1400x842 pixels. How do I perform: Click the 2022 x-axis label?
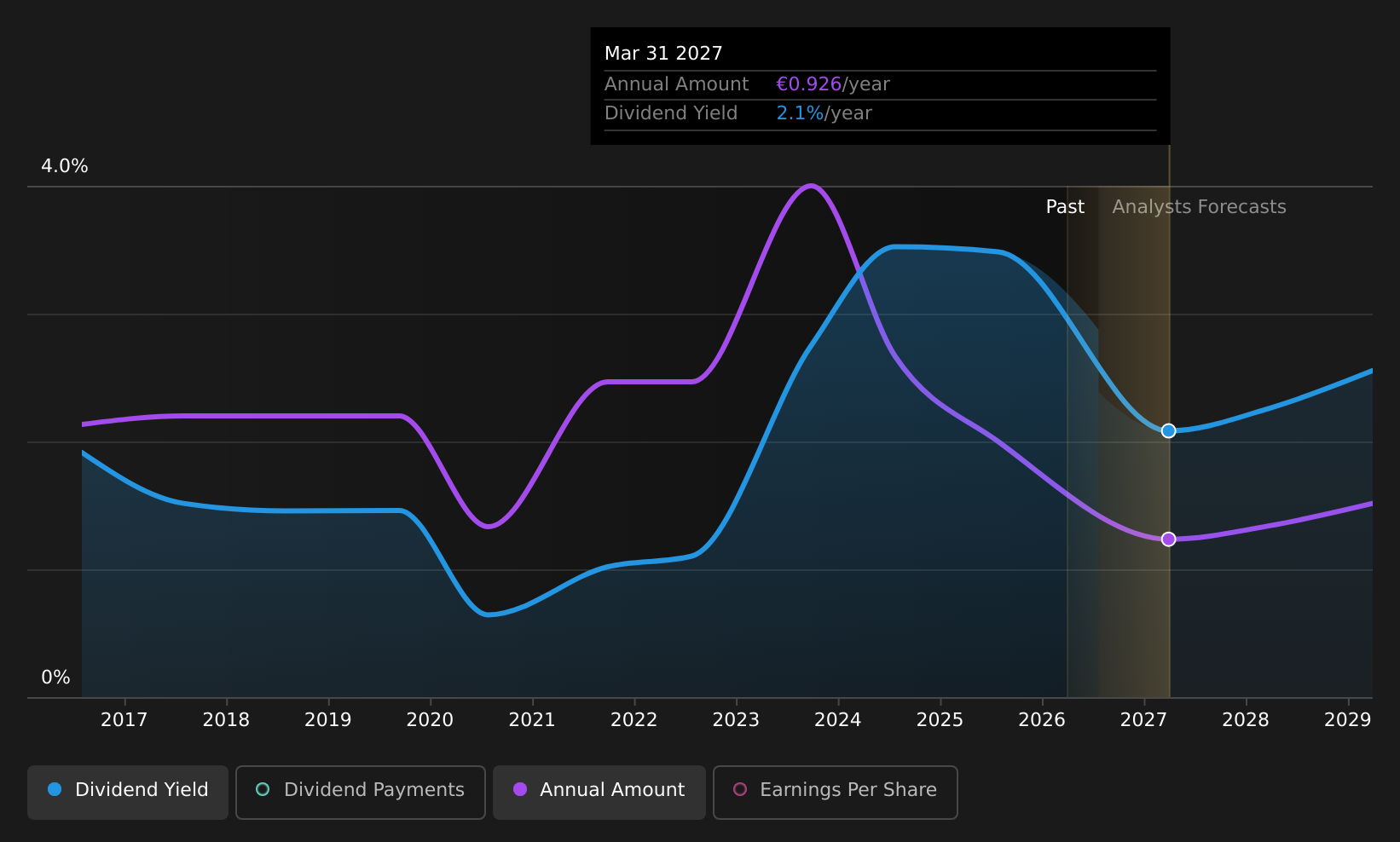coord(634,720)
